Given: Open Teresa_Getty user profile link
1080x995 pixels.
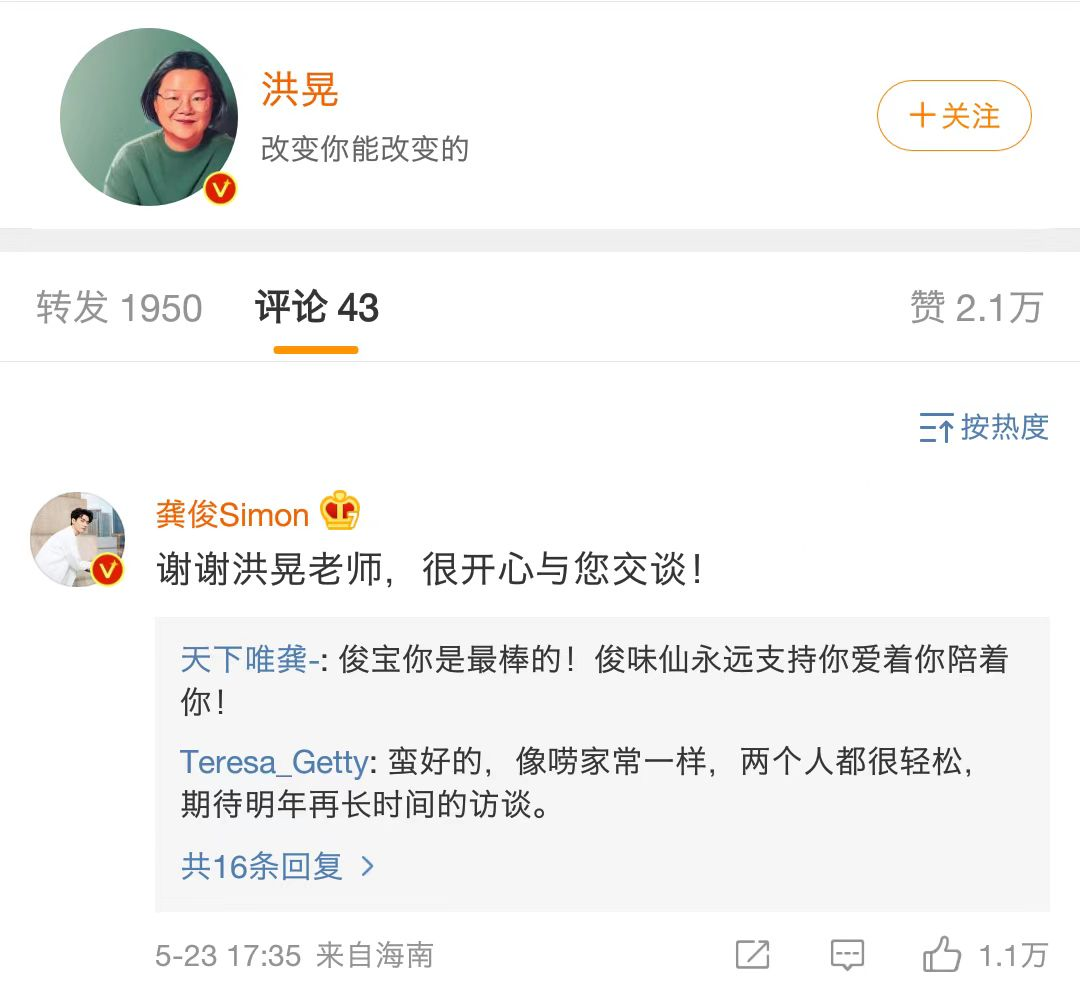Looking at the screenshot, I should (274, 763).
